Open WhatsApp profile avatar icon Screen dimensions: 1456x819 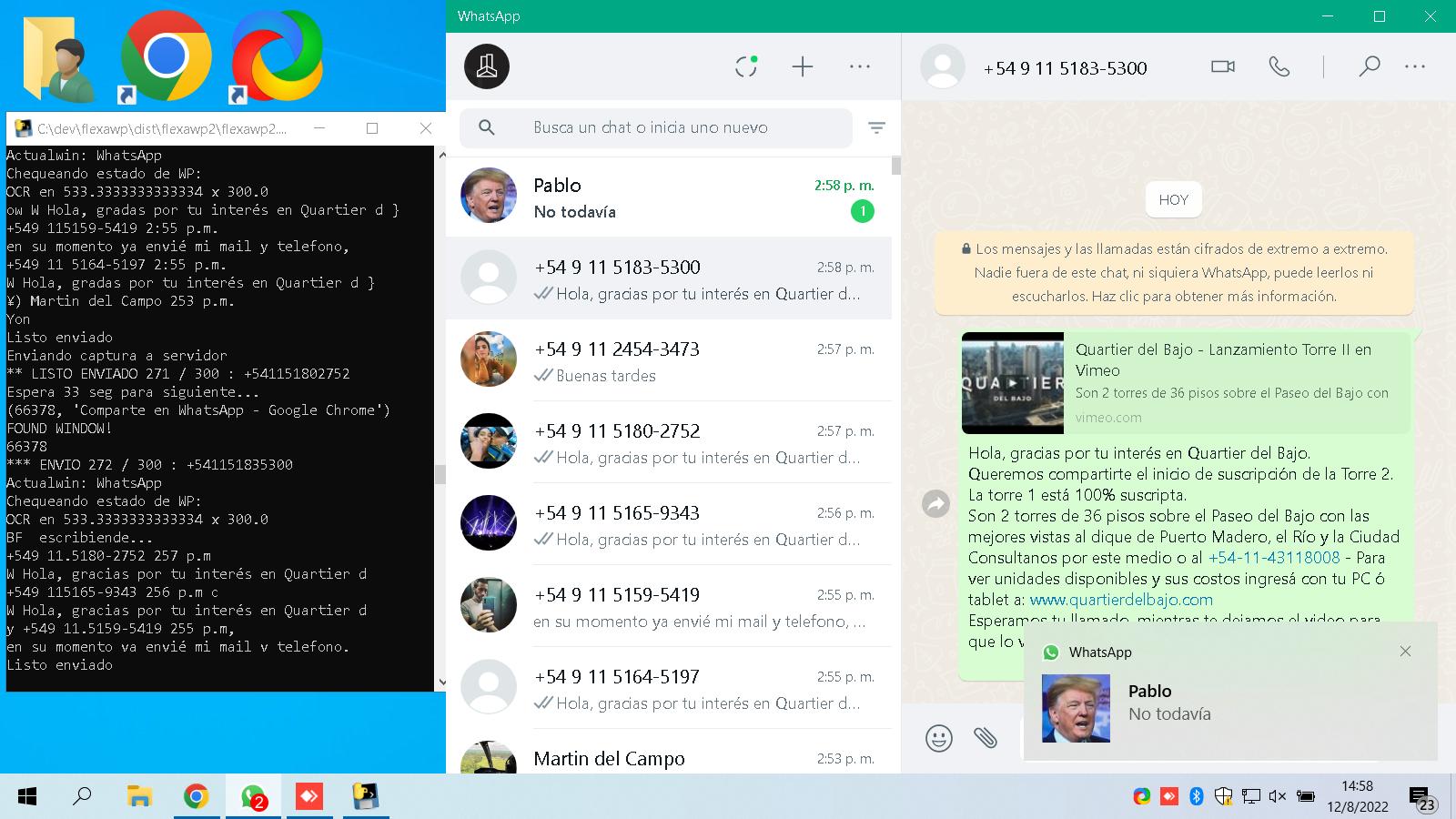pos(487,66)
